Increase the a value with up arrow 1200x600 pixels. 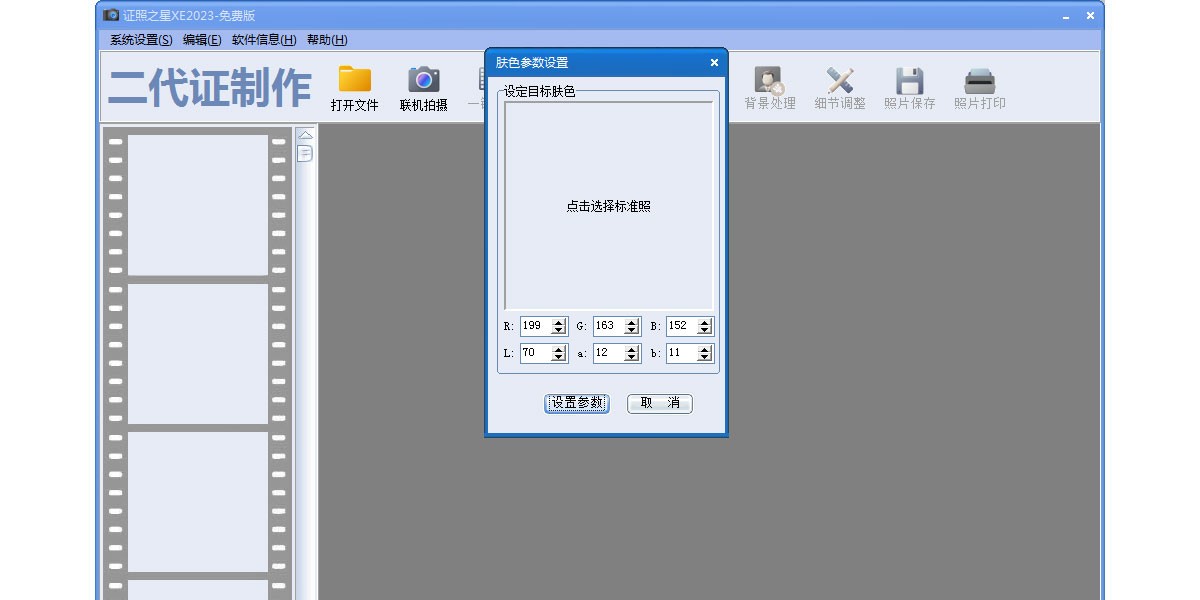tap(631, 349)
